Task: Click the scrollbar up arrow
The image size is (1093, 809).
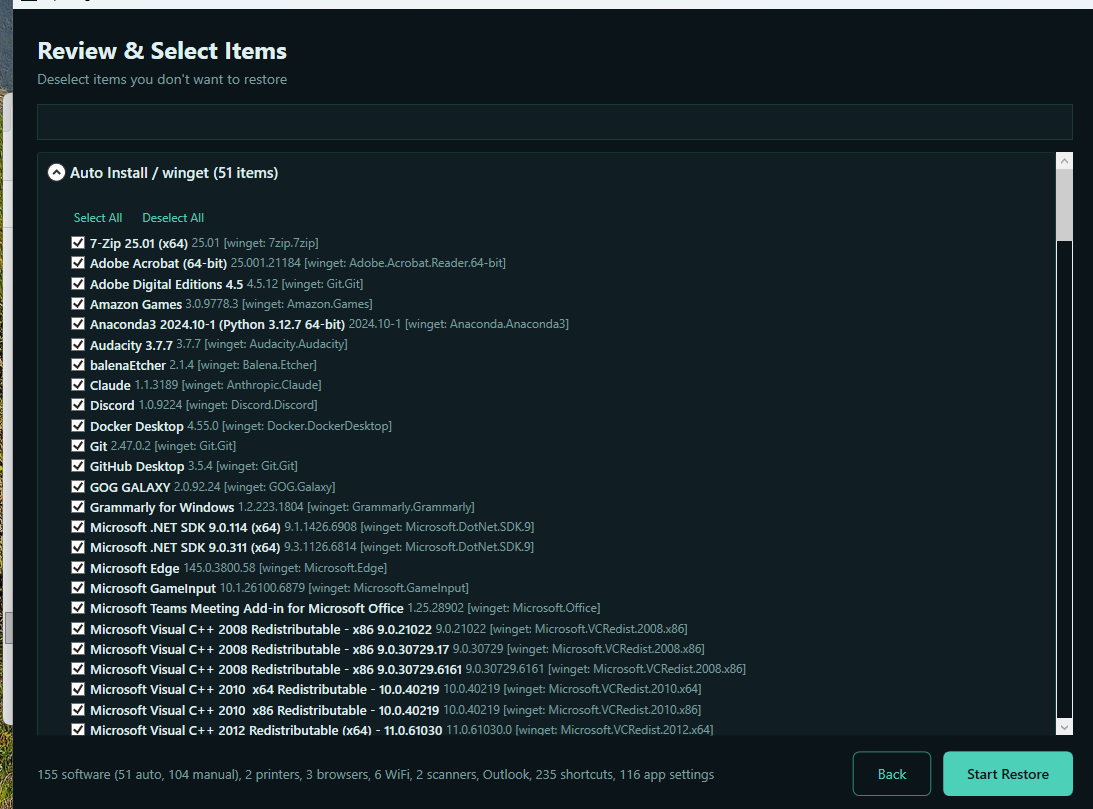Action: click(x=1064, y=162)
